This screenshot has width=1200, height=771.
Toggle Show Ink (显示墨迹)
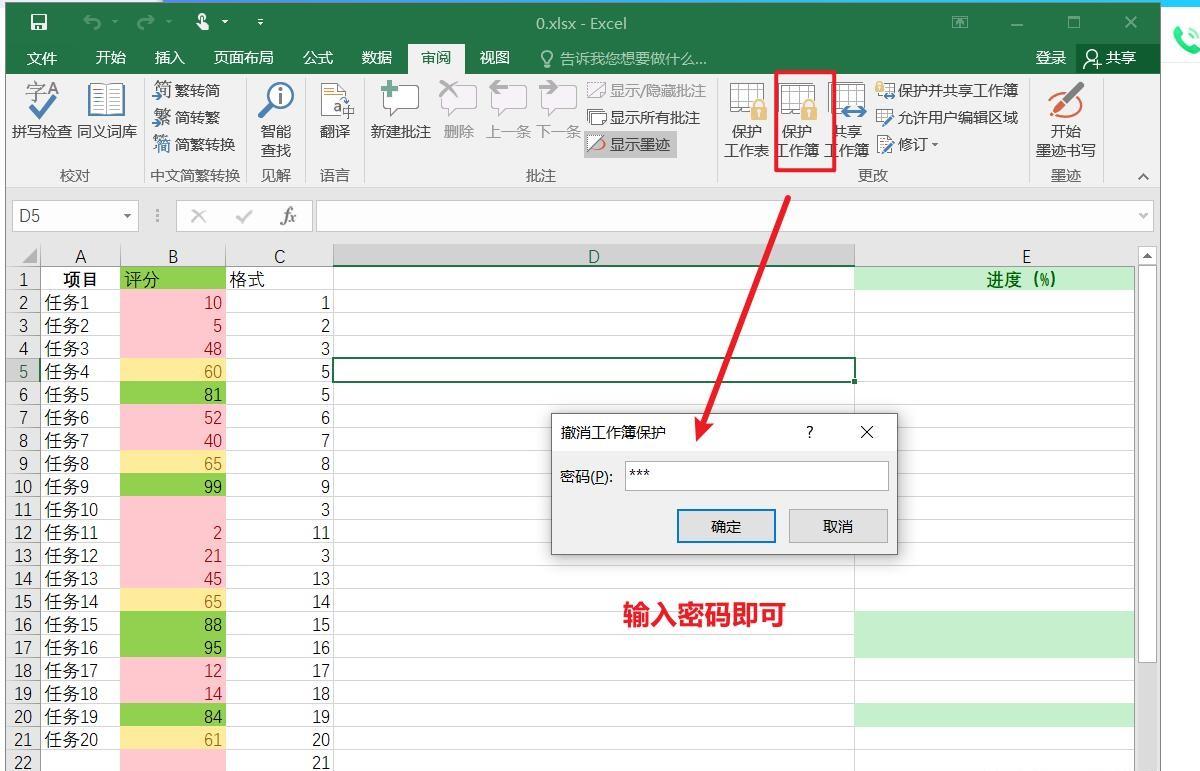(x=630, y=145)
